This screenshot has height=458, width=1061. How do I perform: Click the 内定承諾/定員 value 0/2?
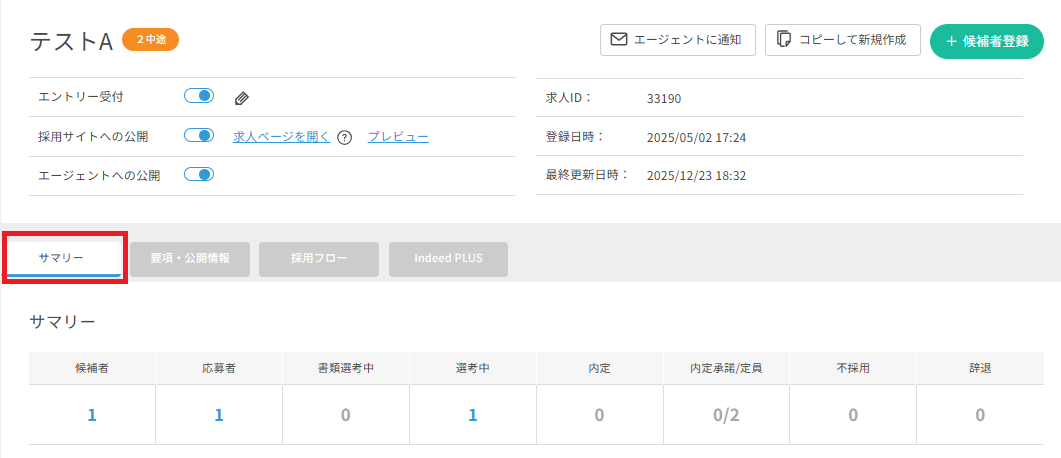pyautogui.click(x=726, y=415)
